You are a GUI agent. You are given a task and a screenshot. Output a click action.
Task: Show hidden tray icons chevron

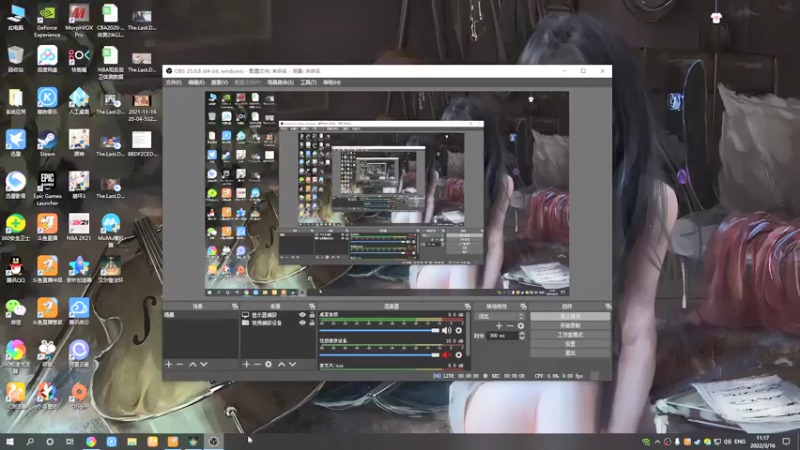coord(657,442)
